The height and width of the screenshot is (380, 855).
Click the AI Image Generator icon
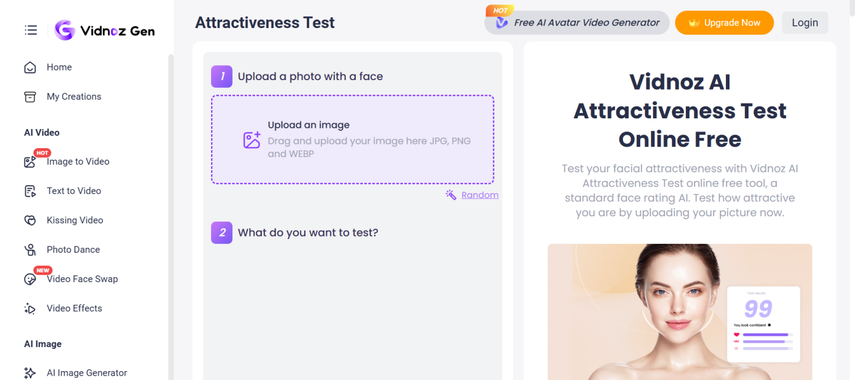pyautogui.click(x=30, y=373)
